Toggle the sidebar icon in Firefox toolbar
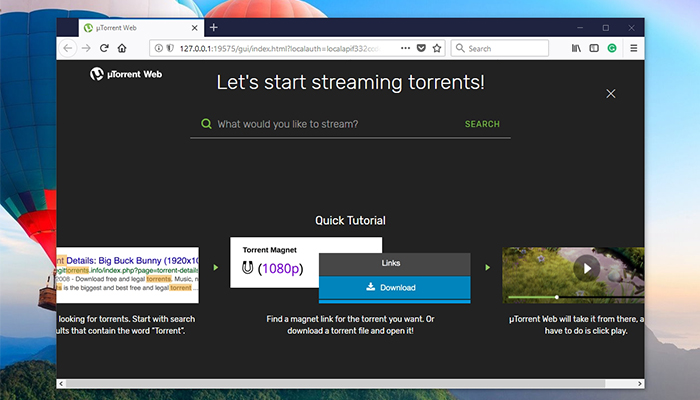700x400 pixels. (x=594, y=48)
